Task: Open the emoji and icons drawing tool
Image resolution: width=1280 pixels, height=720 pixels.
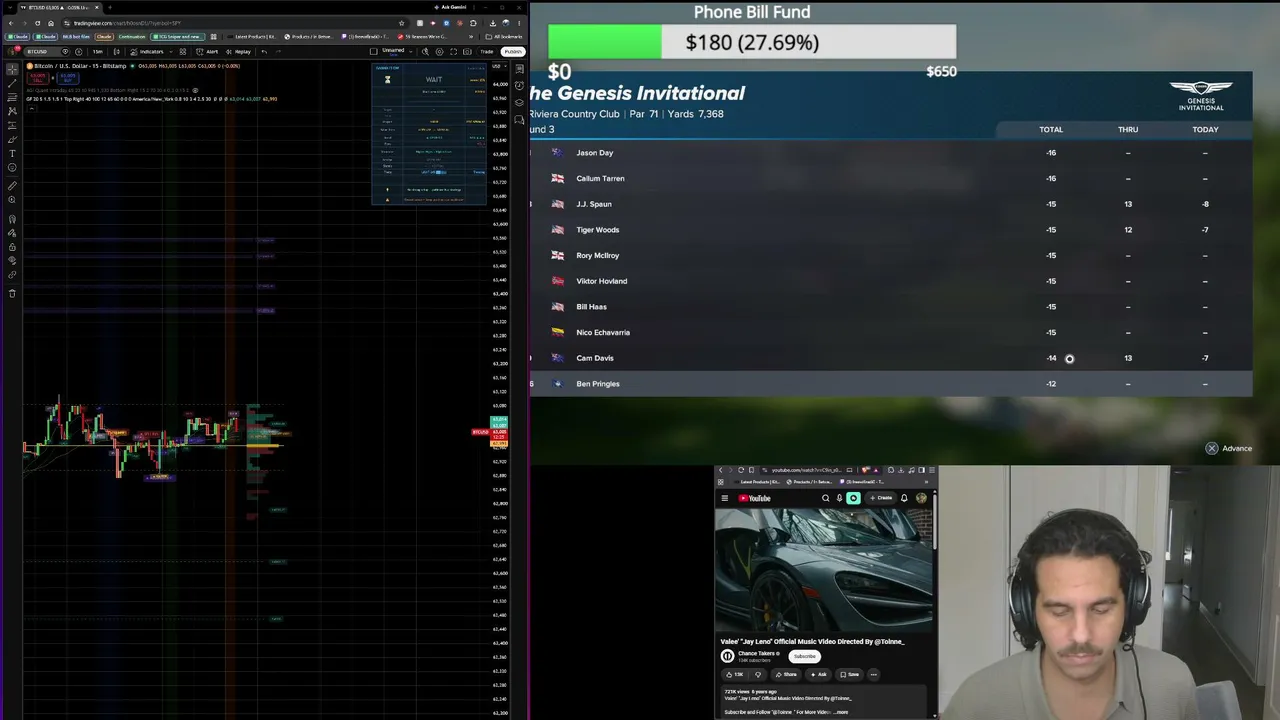Action: coord(12,167)
